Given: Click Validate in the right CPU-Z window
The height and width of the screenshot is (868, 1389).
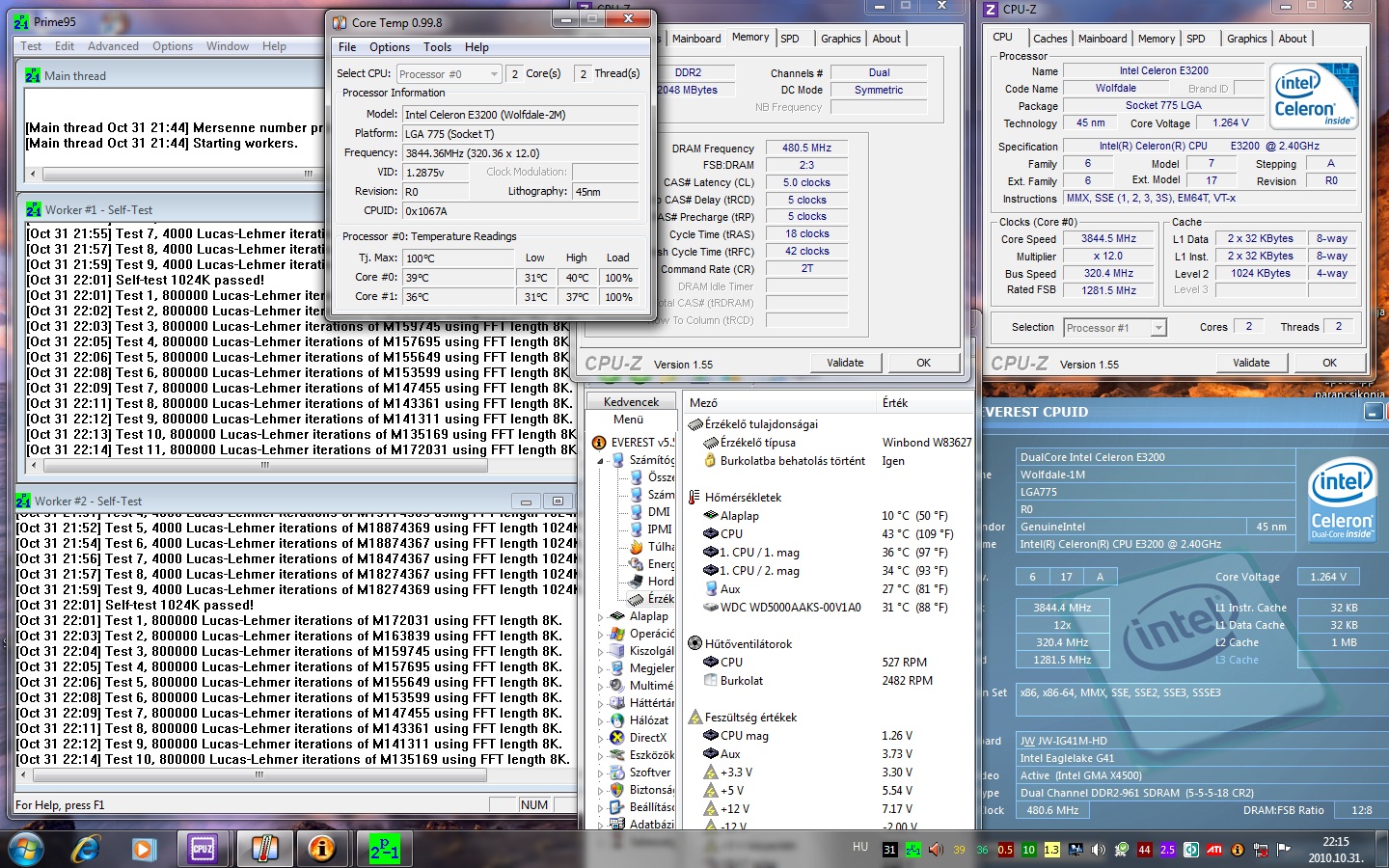Looking at the screenshot, I should (1251, 363).
